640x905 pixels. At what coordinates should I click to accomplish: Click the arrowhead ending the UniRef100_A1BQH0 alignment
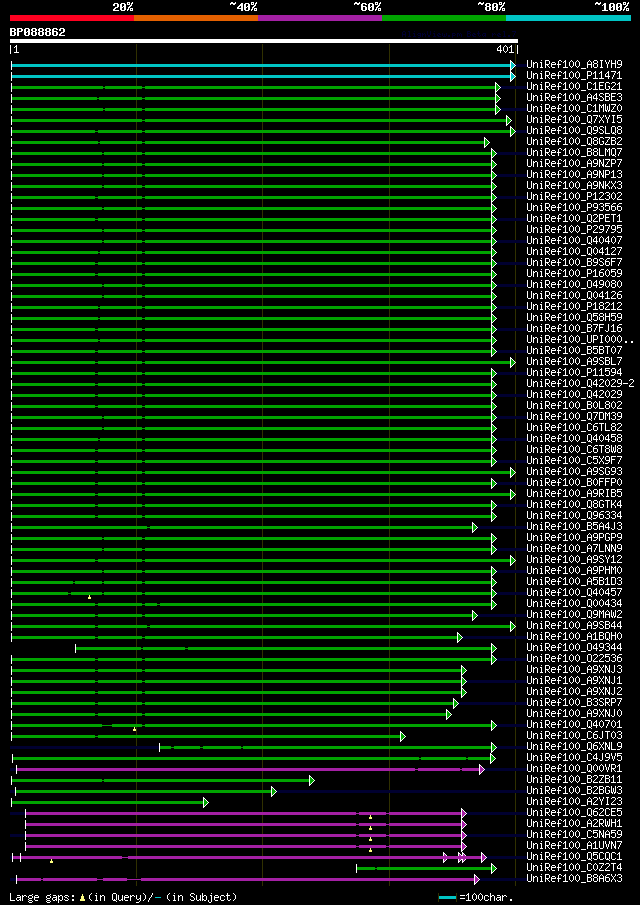(x=459, y=637)
